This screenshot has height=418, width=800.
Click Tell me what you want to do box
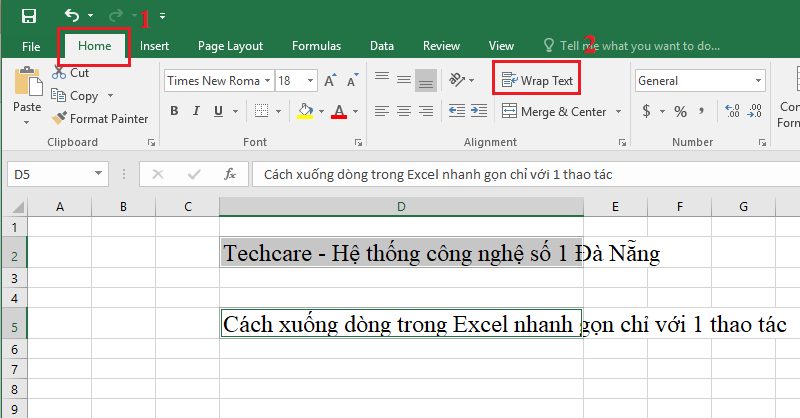click(x=633, y=46)
